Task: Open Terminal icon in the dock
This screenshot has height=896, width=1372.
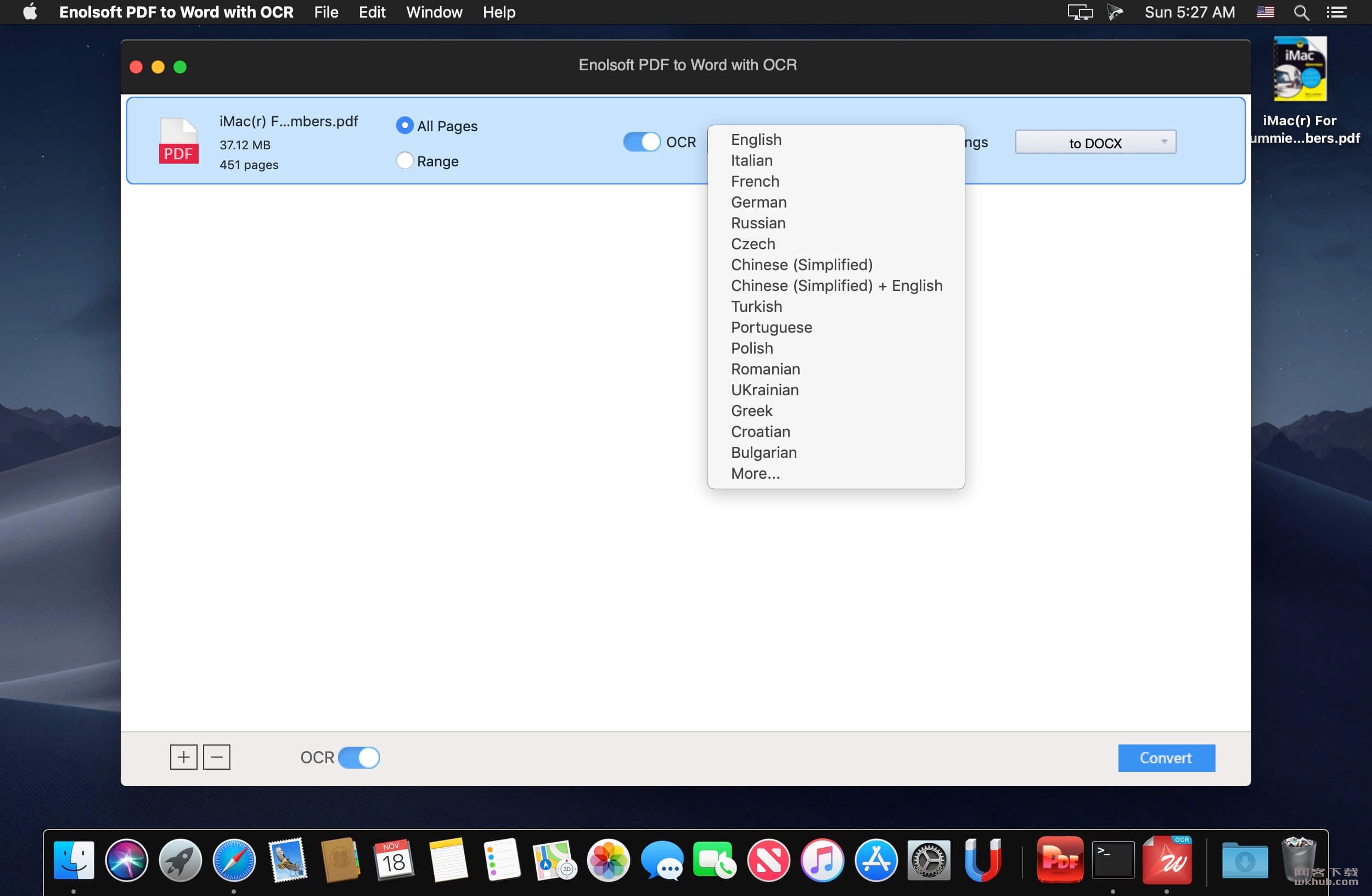Action: coord(1113,860)
